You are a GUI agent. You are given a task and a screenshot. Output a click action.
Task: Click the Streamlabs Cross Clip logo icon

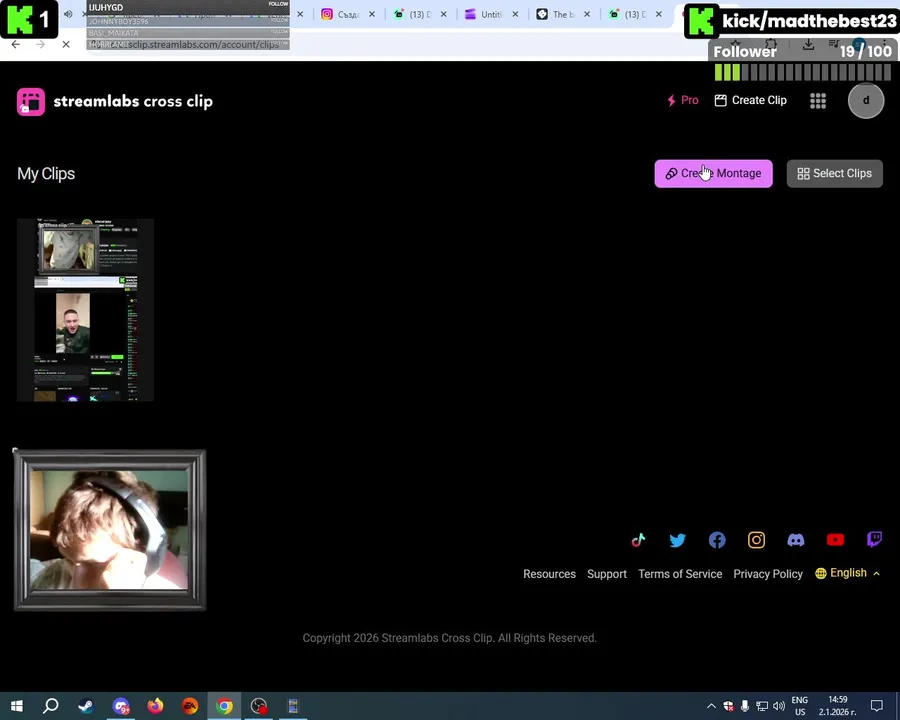(x=31, y=102)
